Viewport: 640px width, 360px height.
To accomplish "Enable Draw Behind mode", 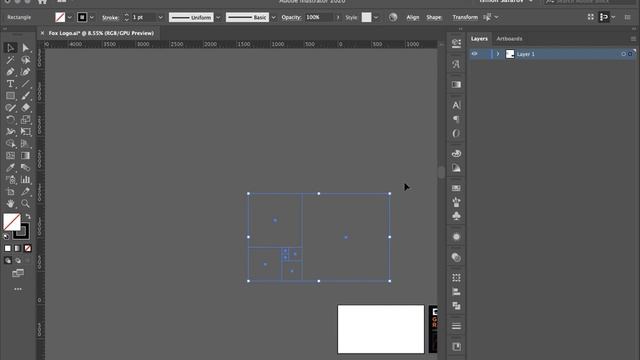I will pyautogui.click(x=18, y=260).
